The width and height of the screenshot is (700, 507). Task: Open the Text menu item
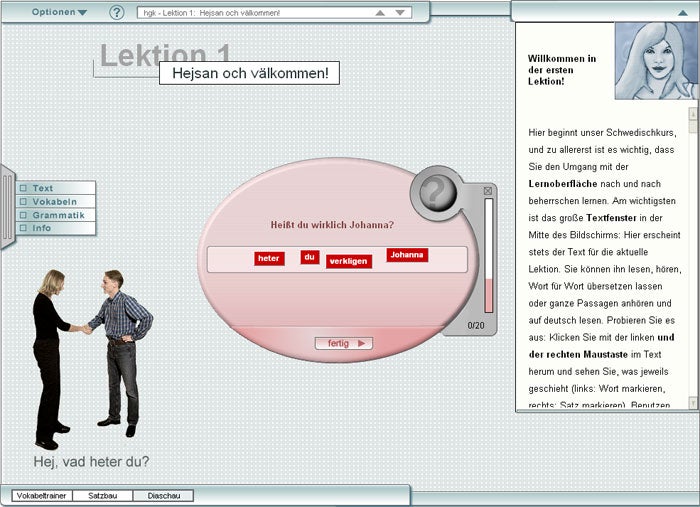point(56,188)
